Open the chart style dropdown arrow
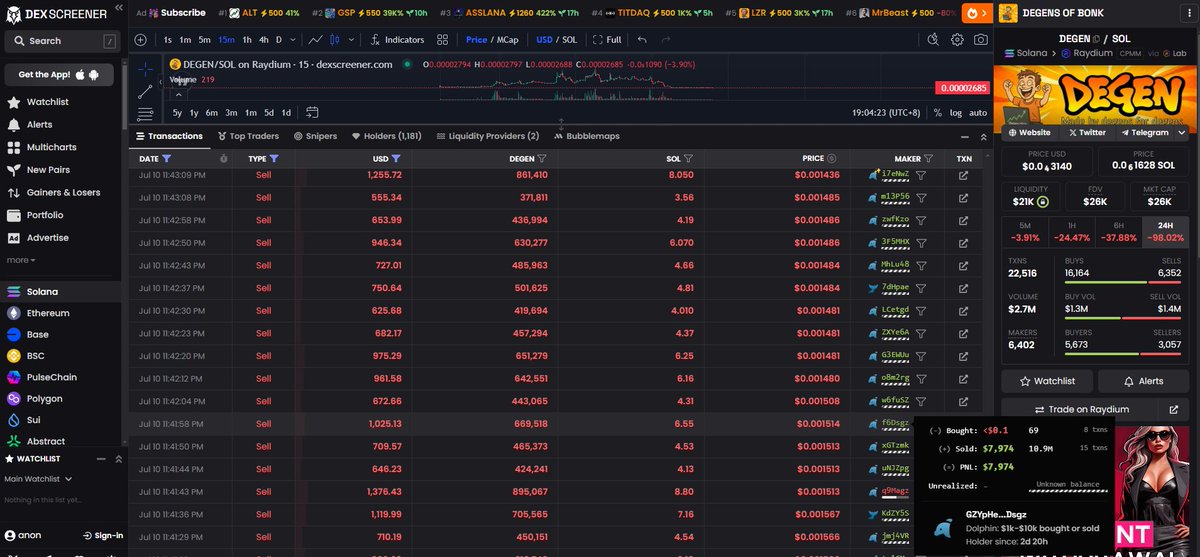Screen dimensions: 1200x557 pyautogui.click(x=351, y=40)
